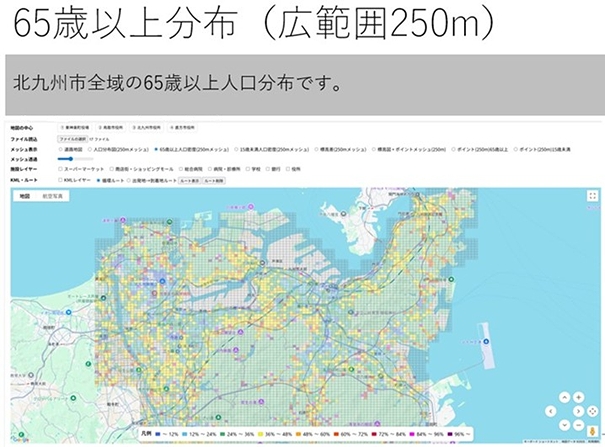Click the ファイルの選択 button
The image size is (605, 447).
[x=75, y=139]
